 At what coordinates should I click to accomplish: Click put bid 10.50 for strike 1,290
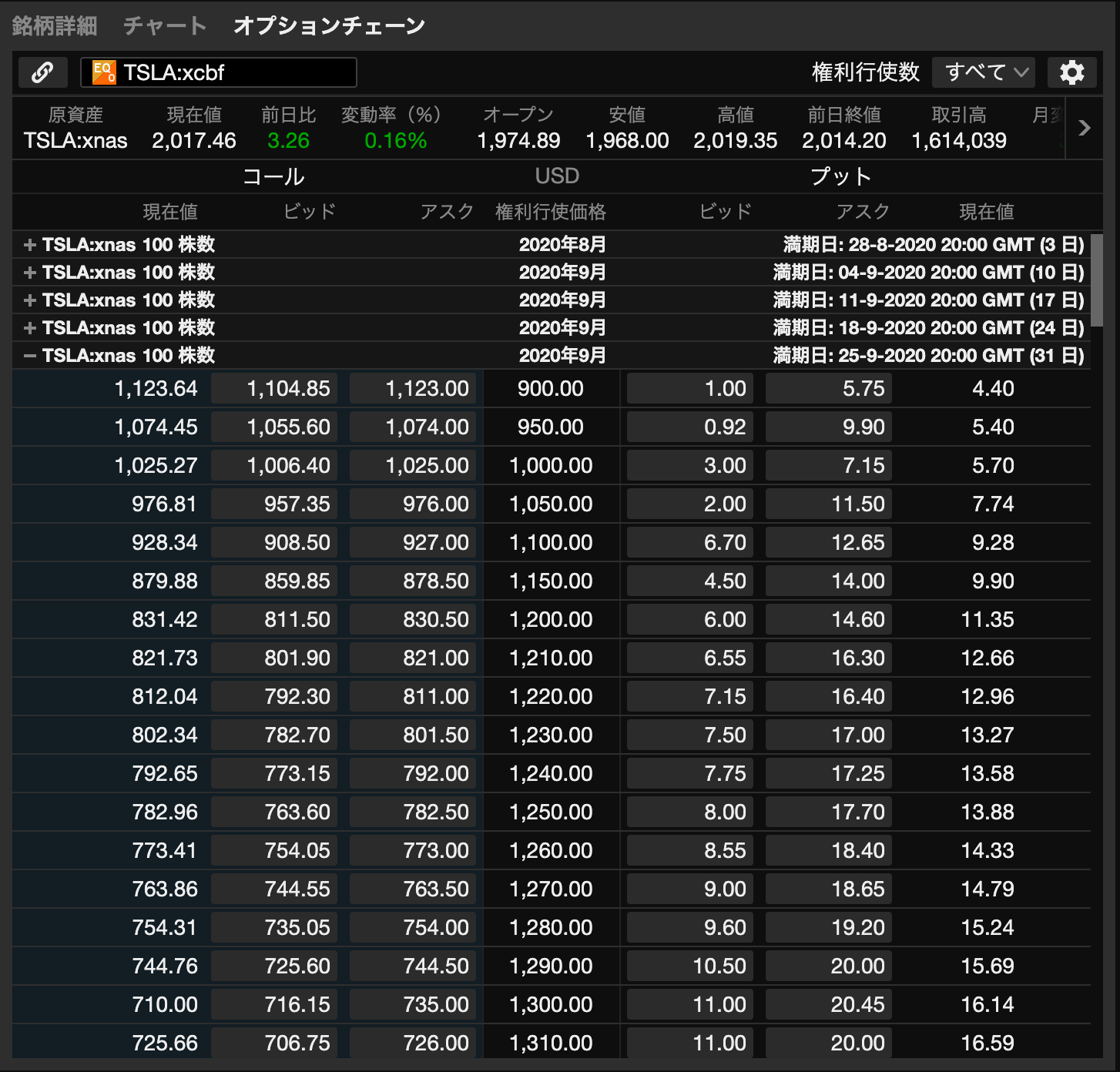pyautogui.click(x=690, y=966)
